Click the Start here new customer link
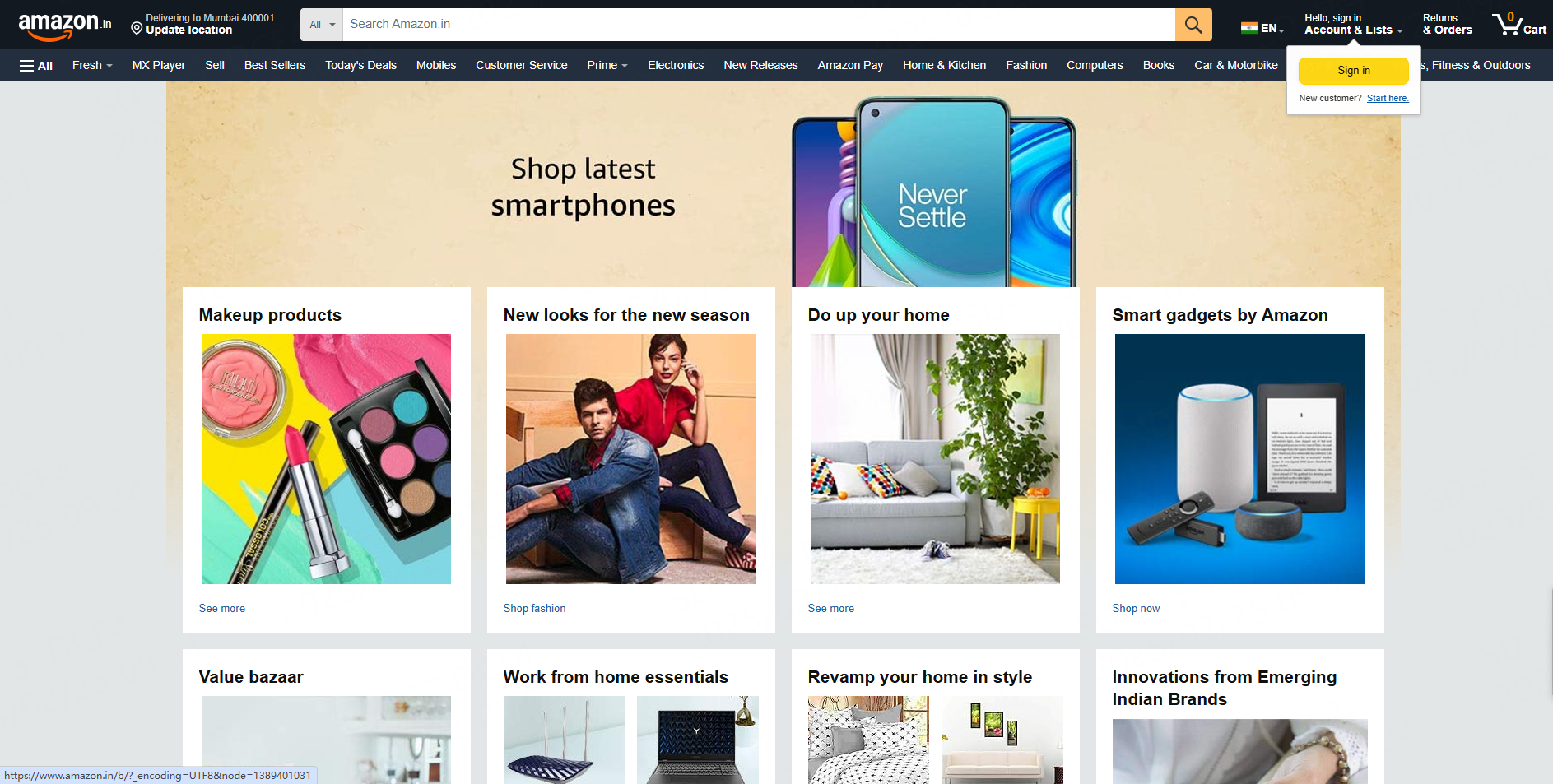1553x784 pixels. (x=1387, y=98)
